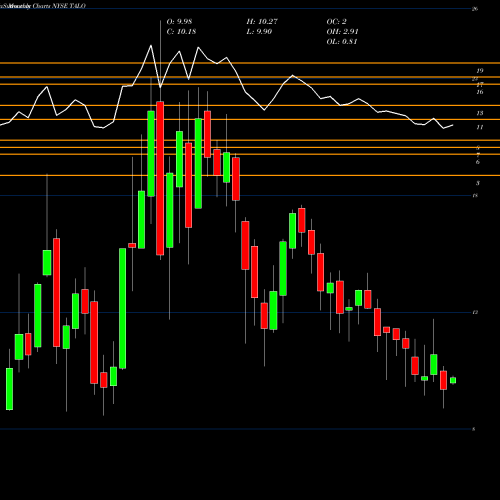The image size is (500, 500).
Task: Select the last small green candle on the right
Action: coord(453,380)
